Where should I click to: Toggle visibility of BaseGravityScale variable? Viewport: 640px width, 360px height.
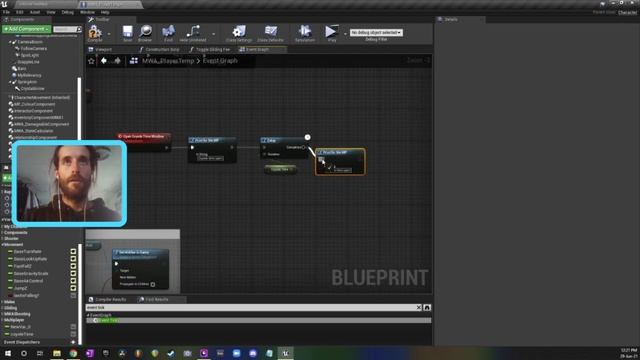click(x=73, y=274)
